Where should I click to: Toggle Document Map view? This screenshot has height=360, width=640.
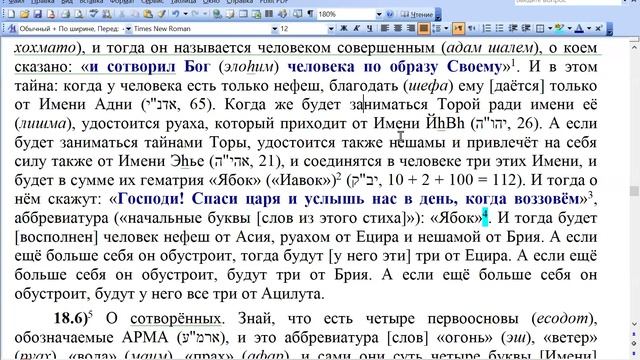[298, 14]
